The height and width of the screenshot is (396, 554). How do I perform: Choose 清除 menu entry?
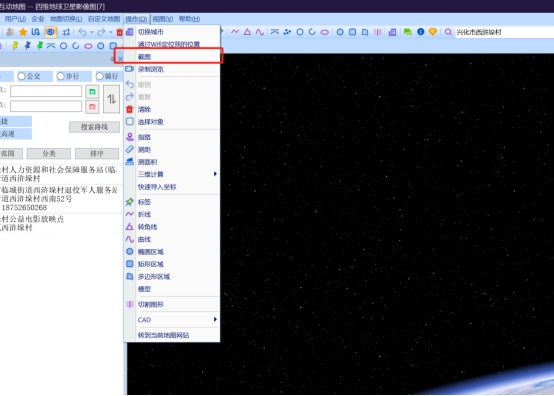point(172,110)
